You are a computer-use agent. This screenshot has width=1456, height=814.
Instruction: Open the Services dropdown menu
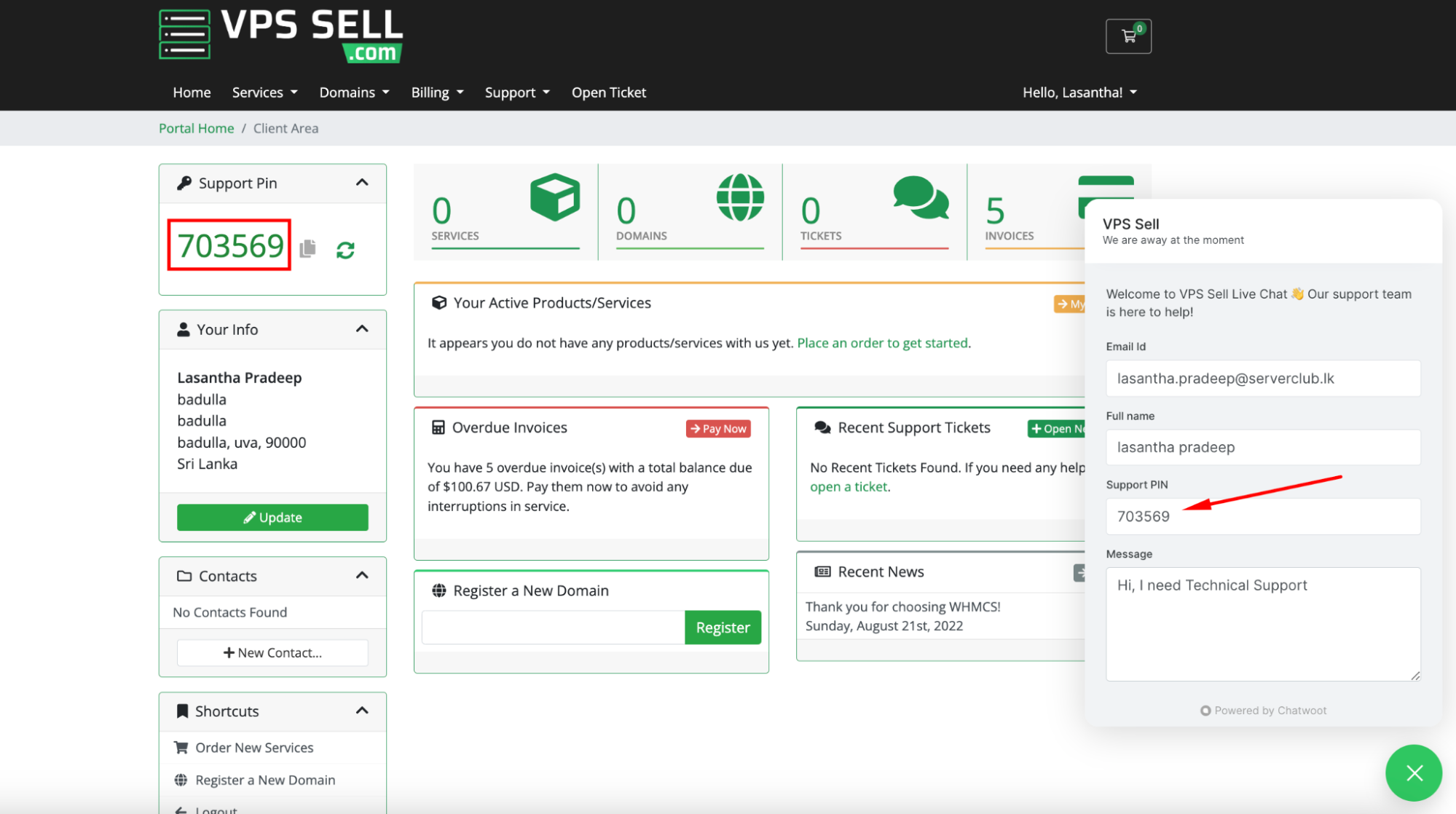[264, 92]
